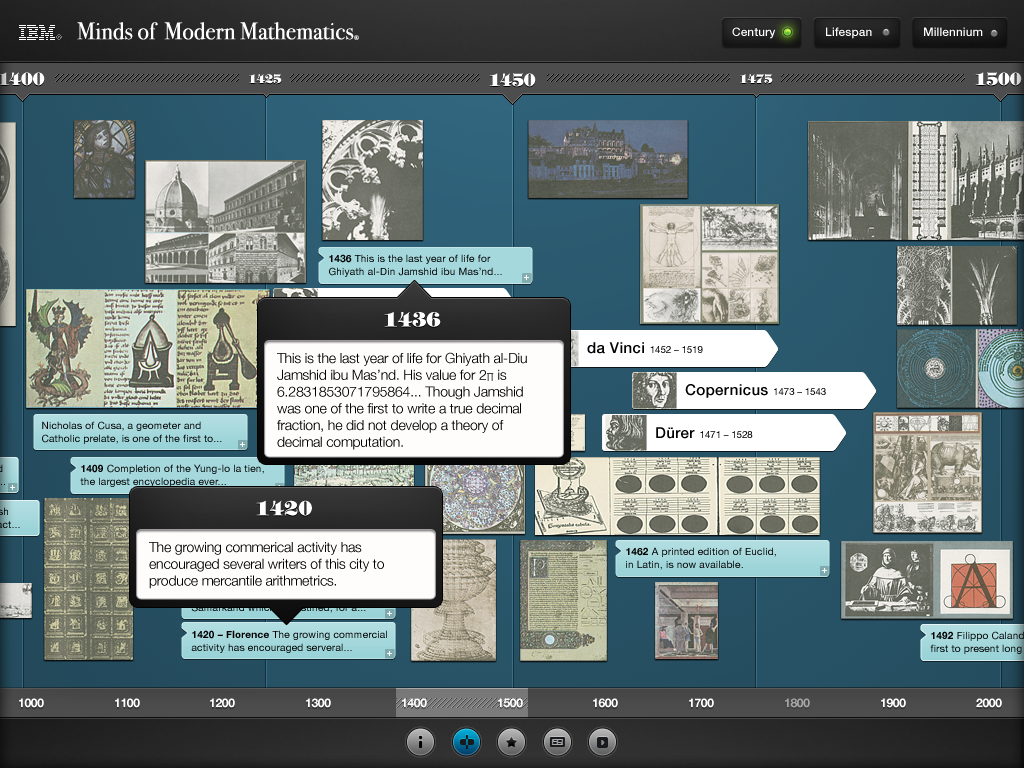Viewport: 1024px width, 768px height.
Task: Open the Vitruvian Man sketches thumbnail
Action: (709, 264)
